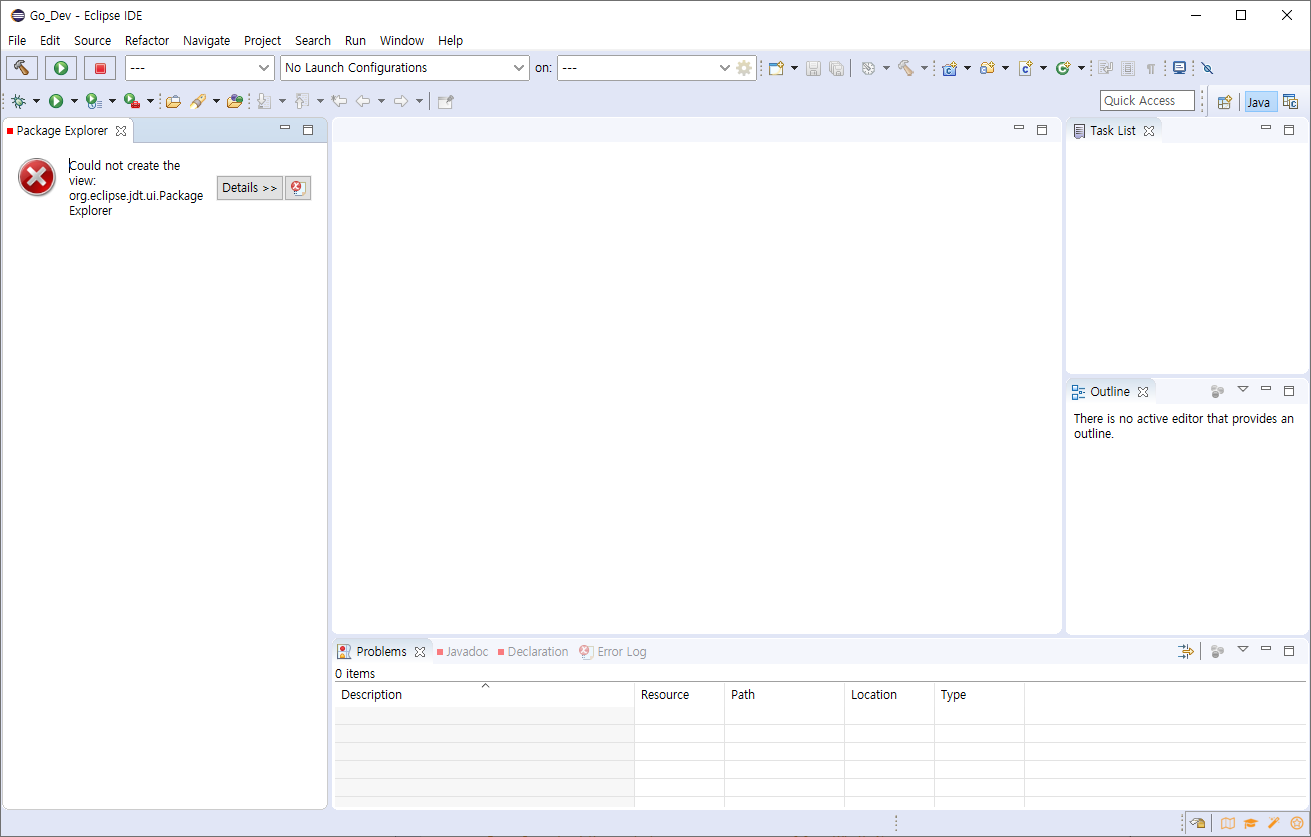Click the red Stop launch button
Screen dimensions: 1311x837
tap(100, 68)
